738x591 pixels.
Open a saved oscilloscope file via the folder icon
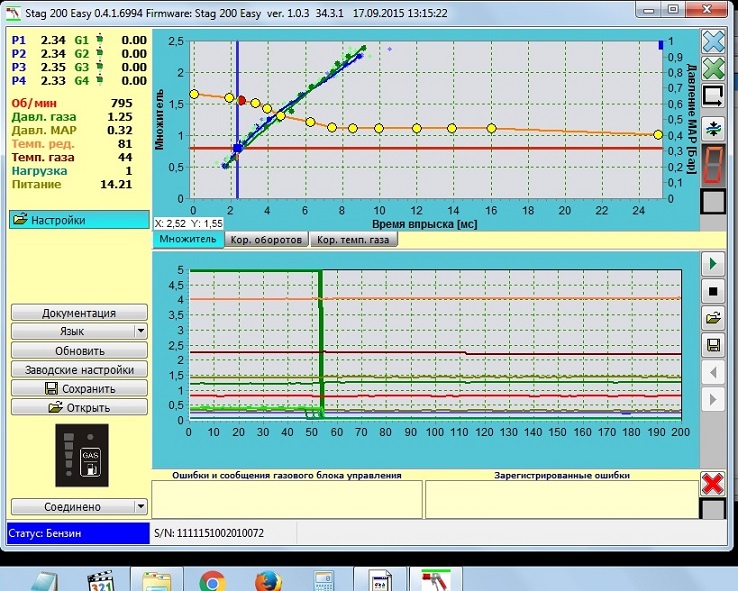[713, 318]
